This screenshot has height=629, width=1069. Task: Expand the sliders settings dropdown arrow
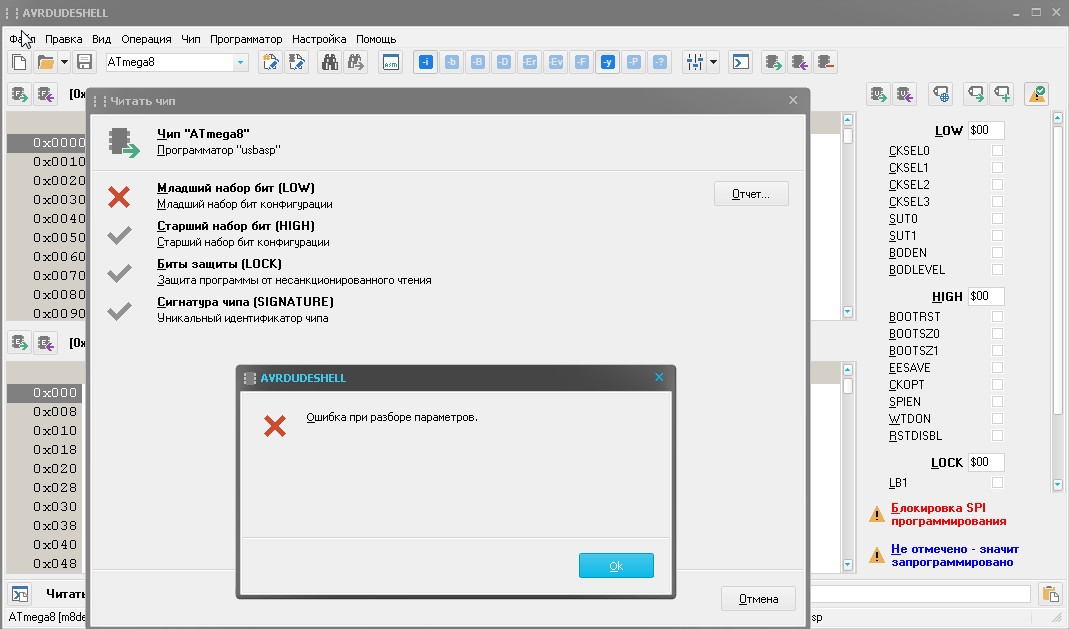click(713, 62)
